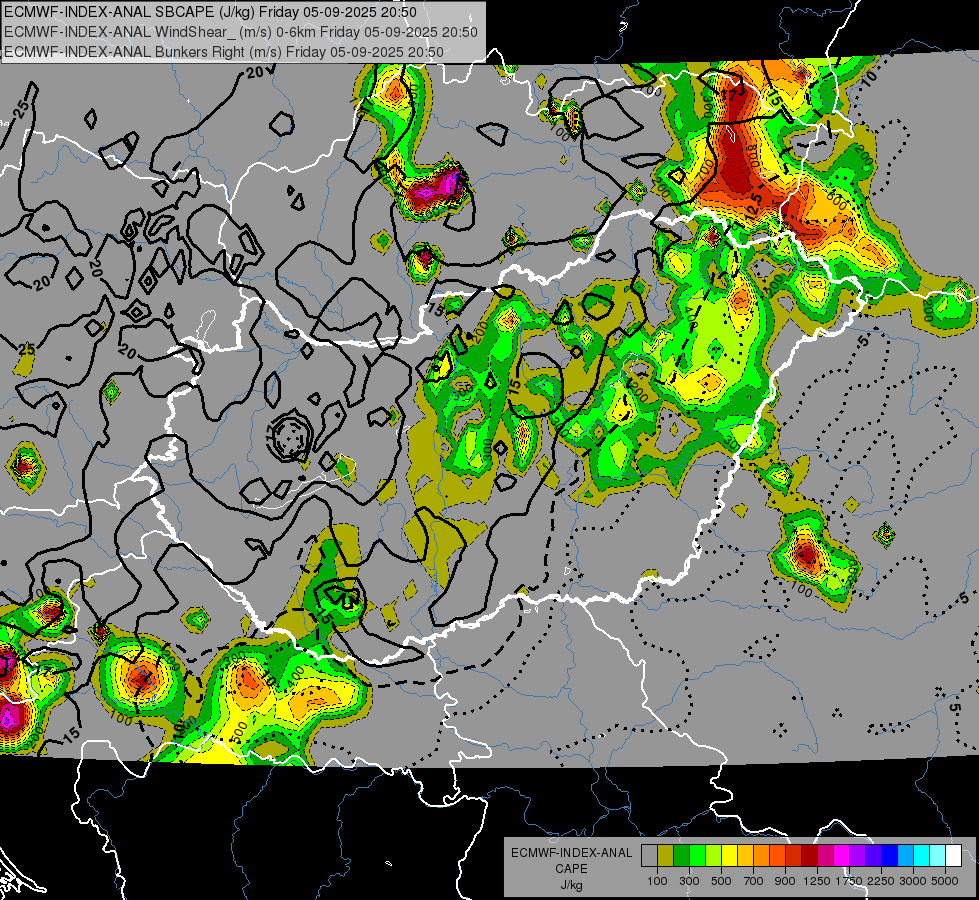Select the white swatch above 5000
Screen dimensions: 979x900
[953, 856]
